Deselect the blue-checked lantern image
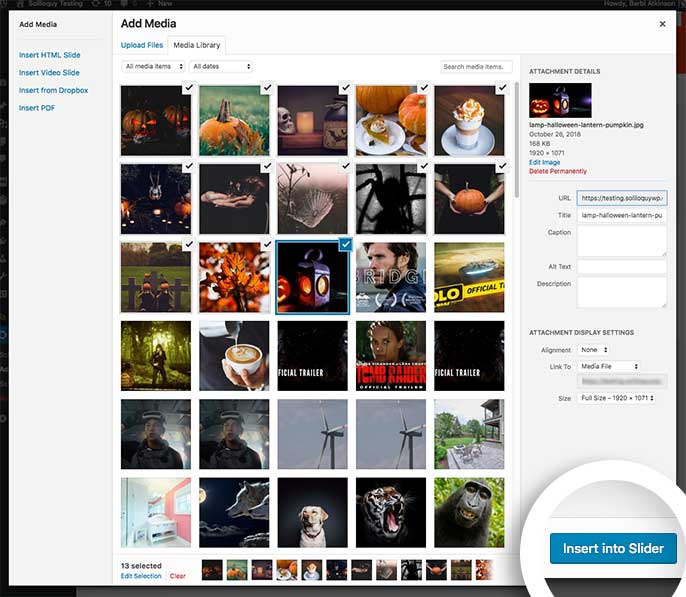This screenshot has width=686, height=597. [346, 244]
